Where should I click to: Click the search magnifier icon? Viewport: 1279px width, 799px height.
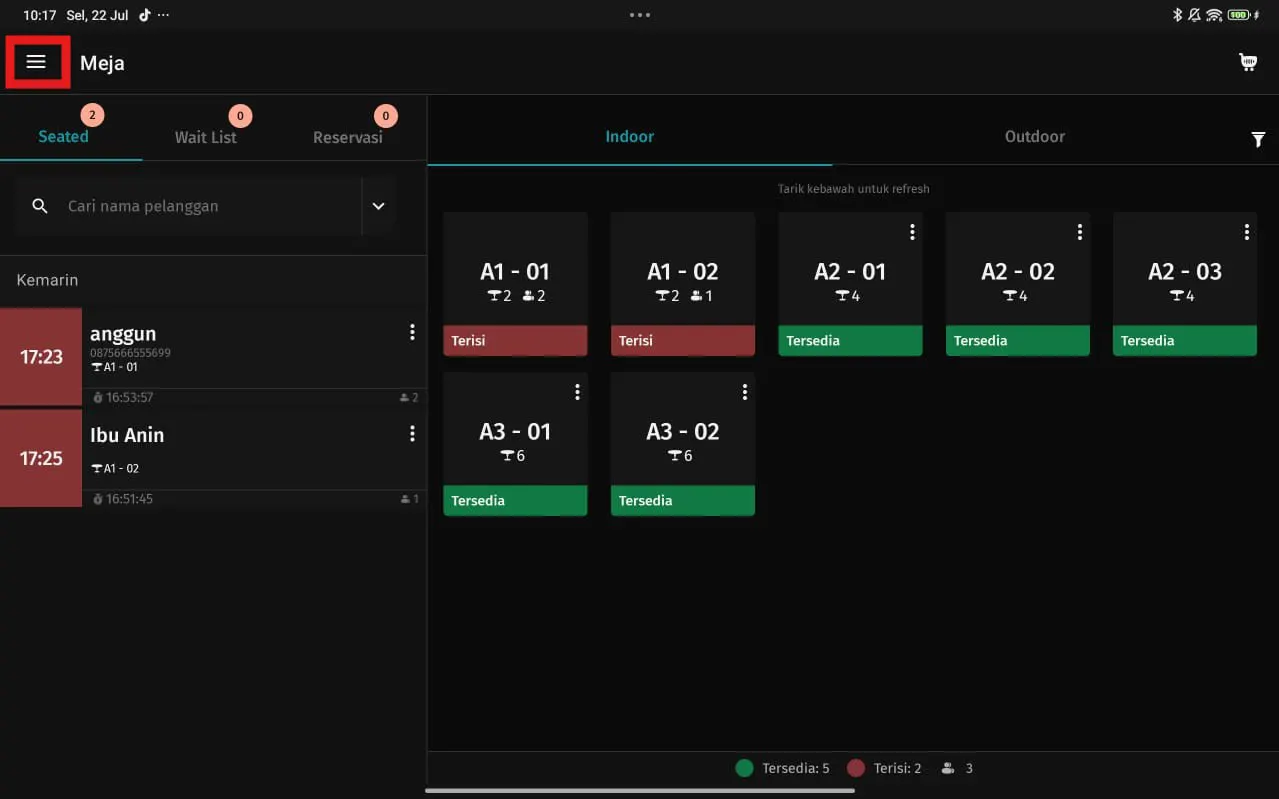[x=40, y=206]
